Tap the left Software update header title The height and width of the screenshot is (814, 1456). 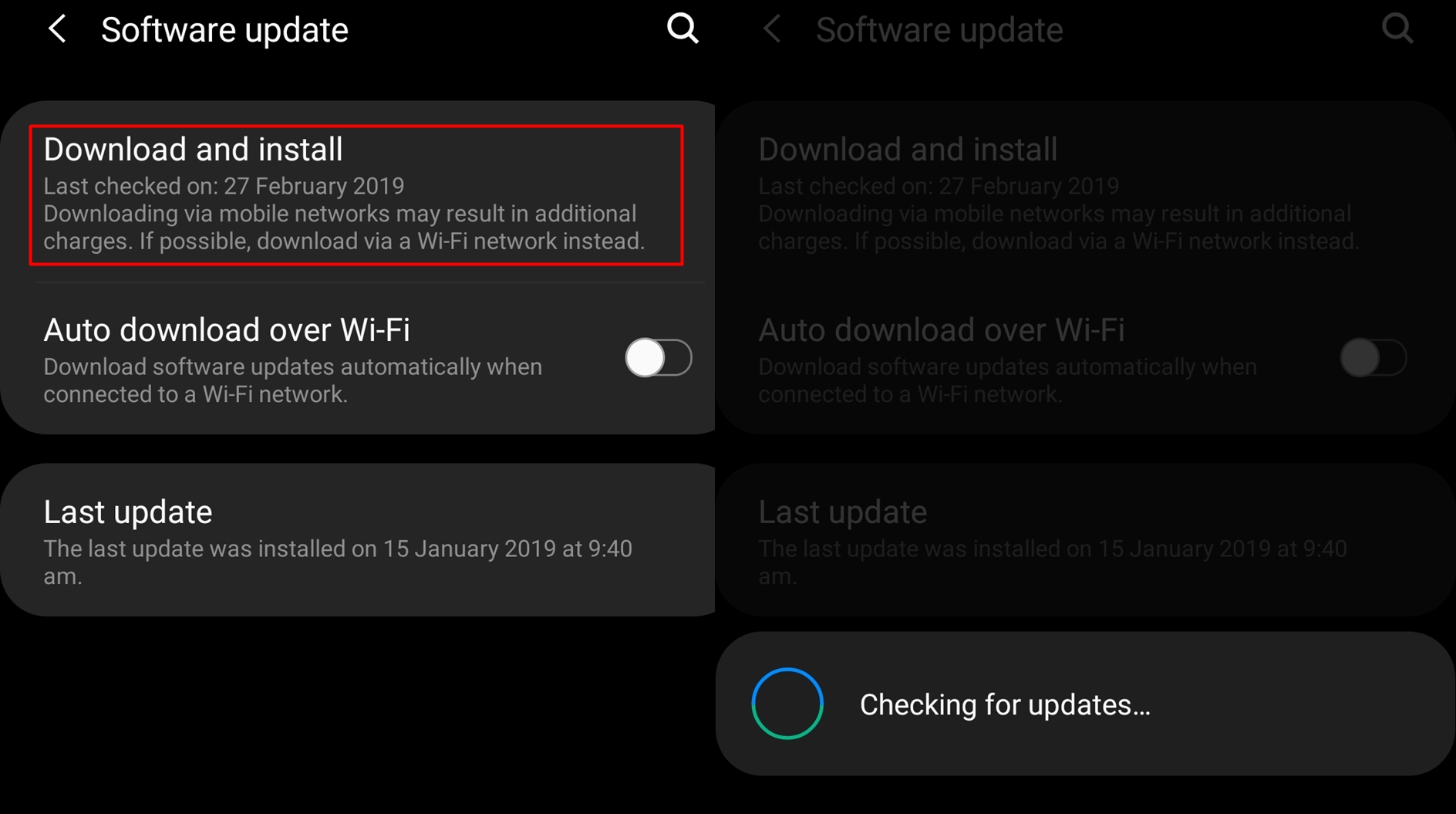pyautogui.click(x=224, y=30)
